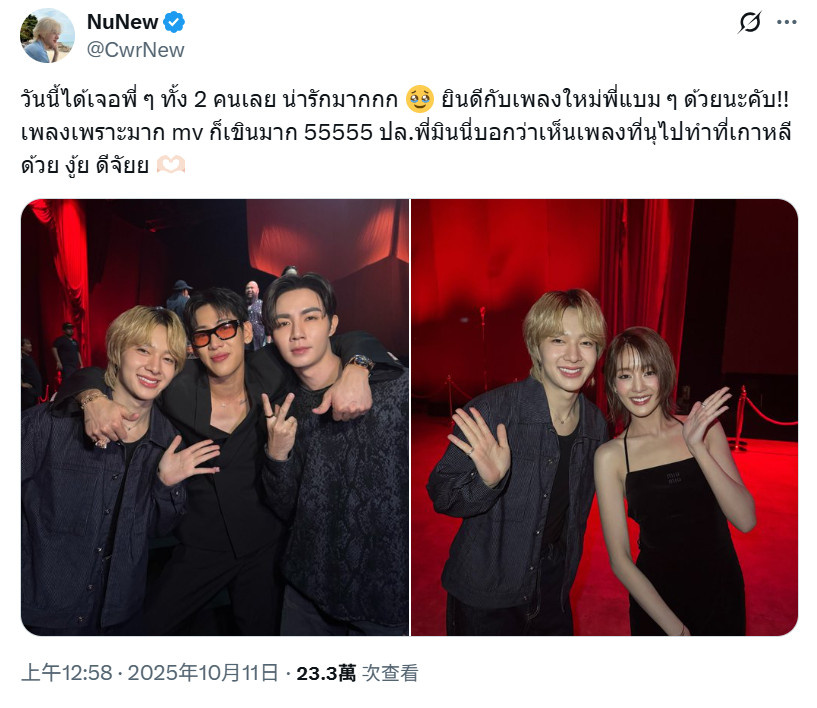Click the 2025年10月11日 date

point(203,673)
